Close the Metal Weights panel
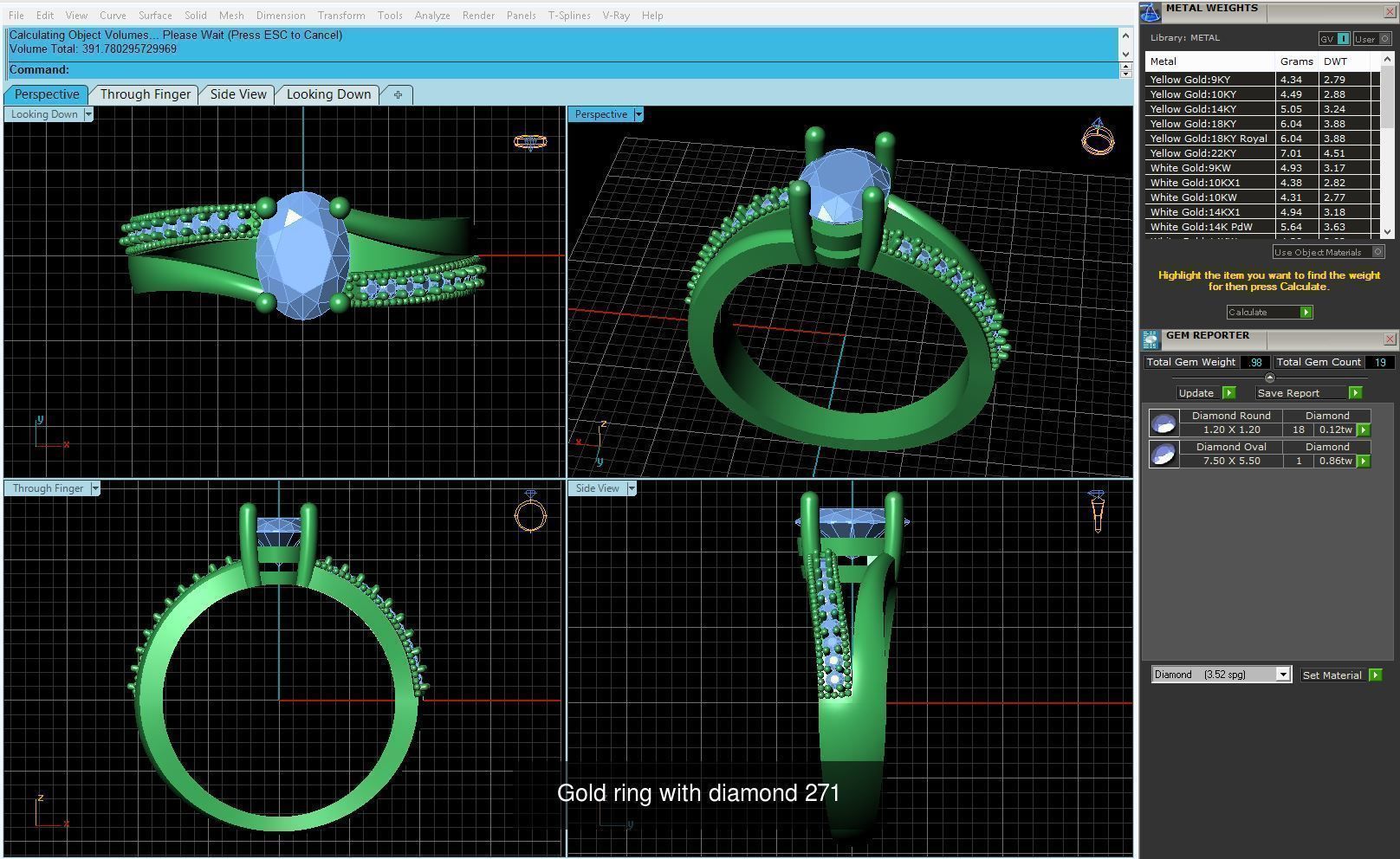This screenshot has width=1400, height=859. pyautogui.click(x=1390, y=11)
